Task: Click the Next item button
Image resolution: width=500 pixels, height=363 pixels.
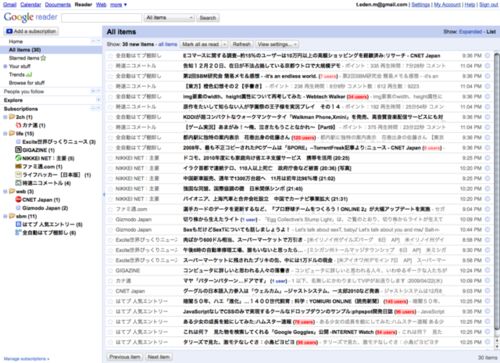Action: pyautogui.click(x=159, y=357)
